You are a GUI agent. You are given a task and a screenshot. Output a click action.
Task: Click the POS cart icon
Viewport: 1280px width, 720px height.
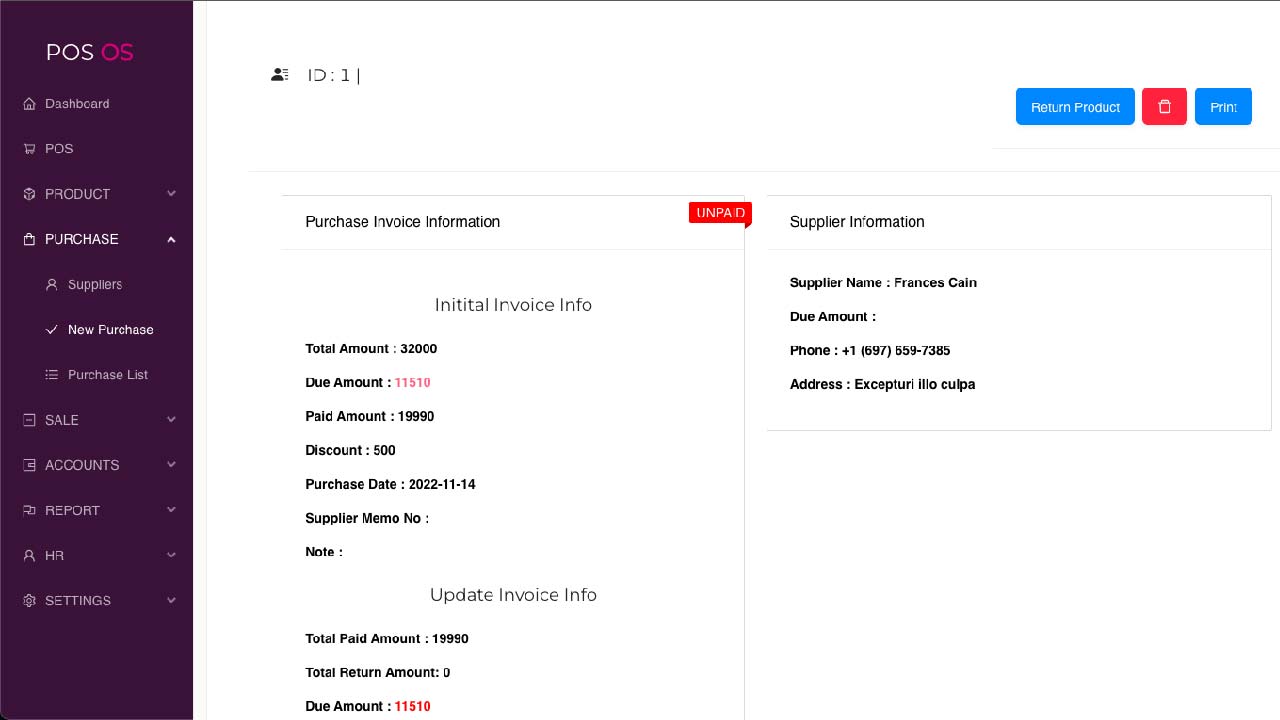coord(29,149)
